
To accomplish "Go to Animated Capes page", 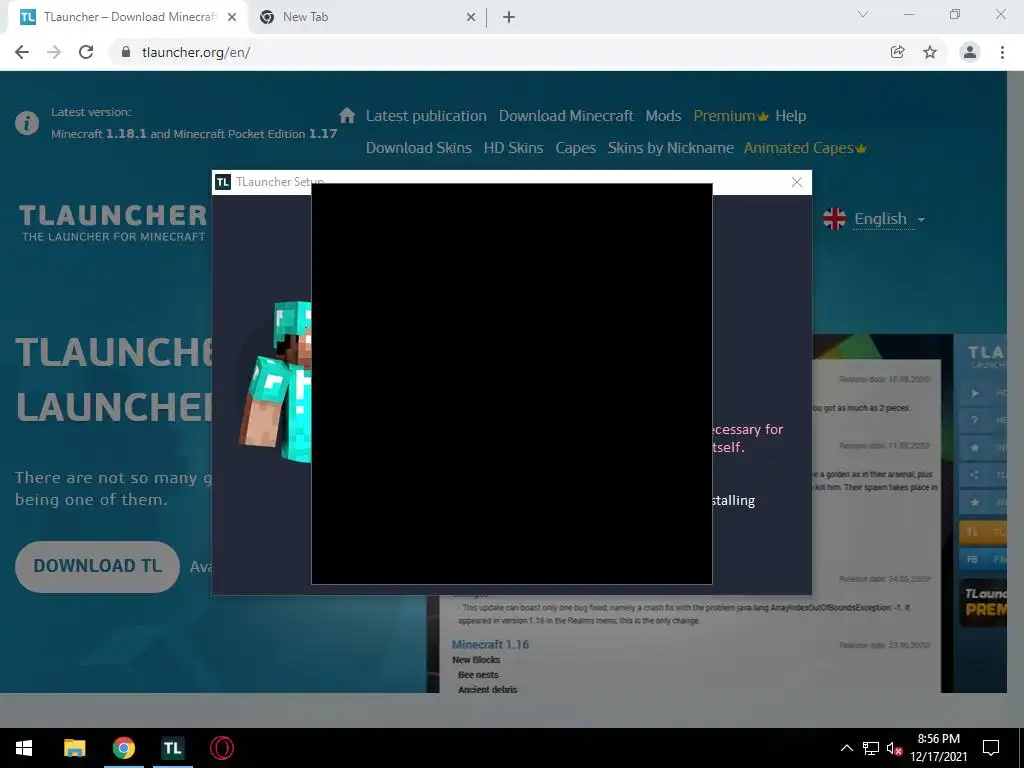I will tap(805, 148).
